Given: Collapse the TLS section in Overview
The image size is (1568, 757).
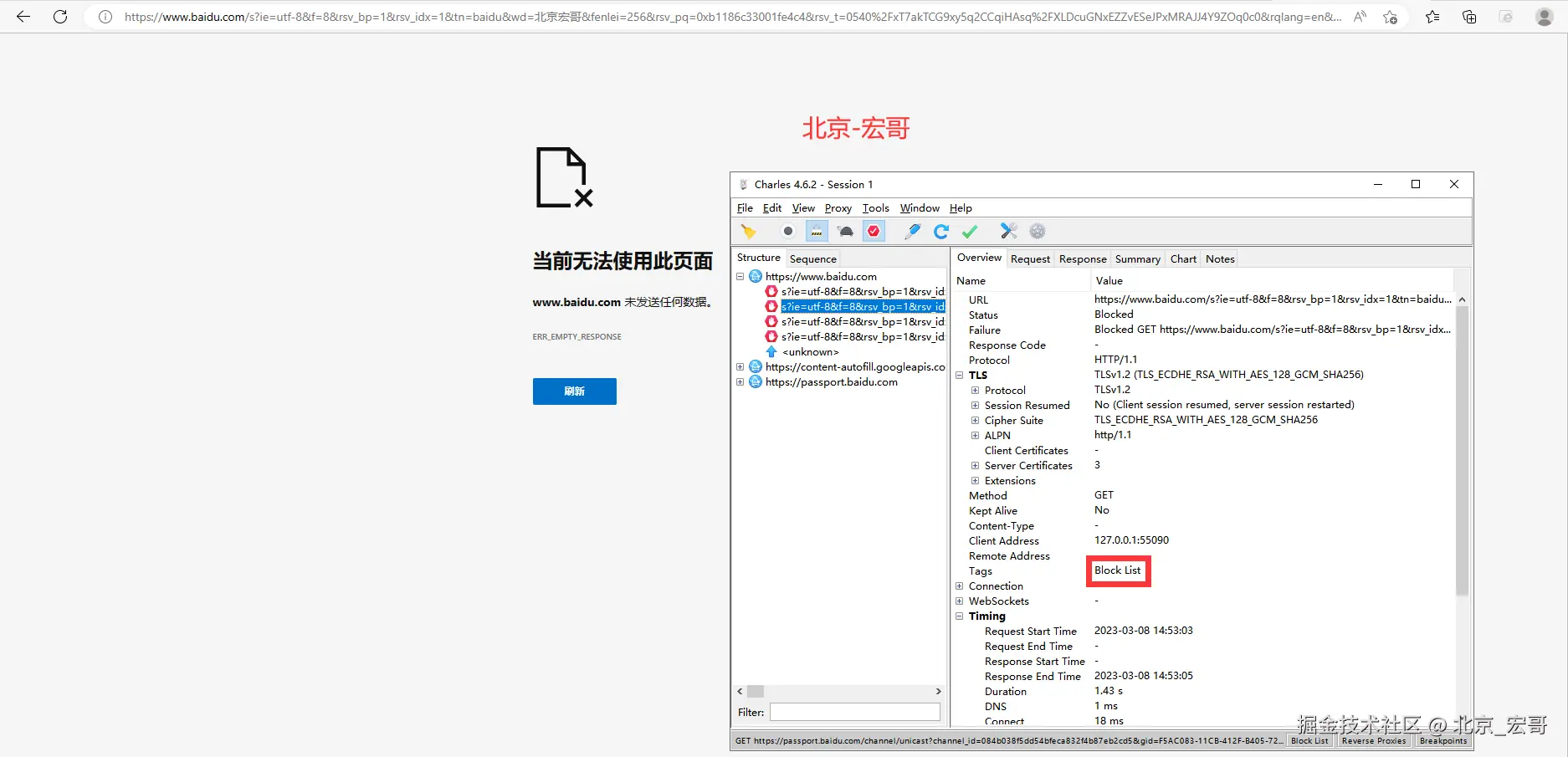Looking at the screenshot, I should click(960, 376).
